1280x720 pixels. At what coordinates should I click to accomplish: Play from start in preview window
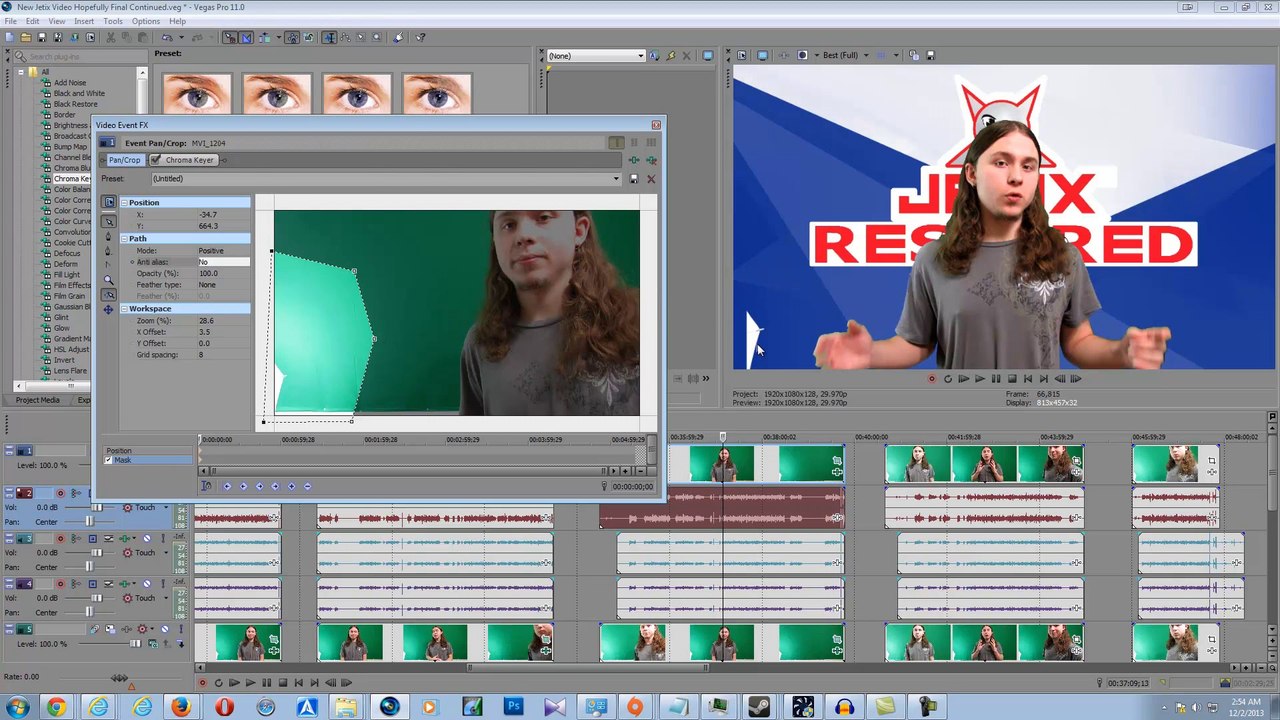[963, 379]
